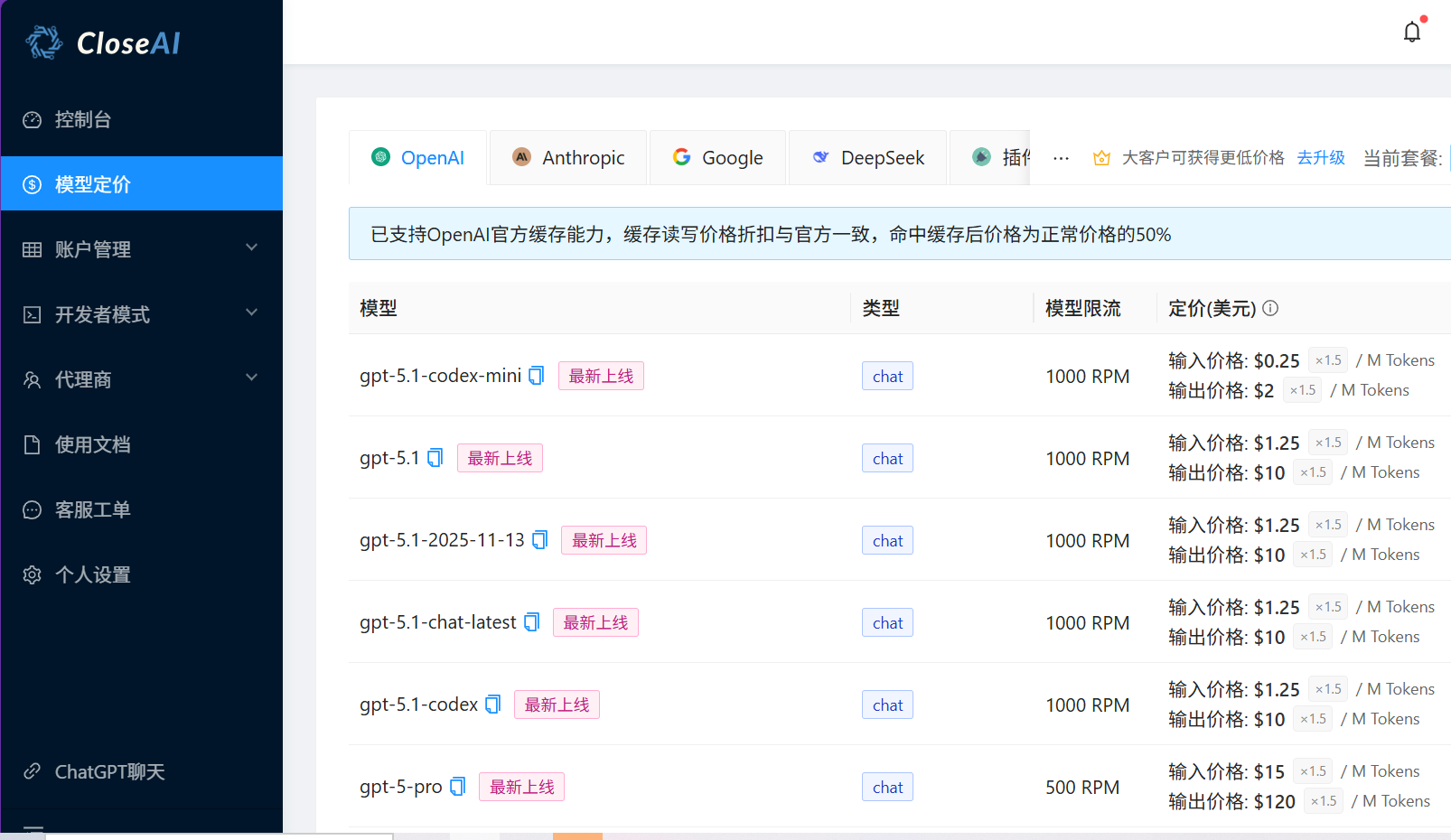
Task: Copy model name gpt-5.1-codex
Action: pyautogui.click(x=492, y=705)
